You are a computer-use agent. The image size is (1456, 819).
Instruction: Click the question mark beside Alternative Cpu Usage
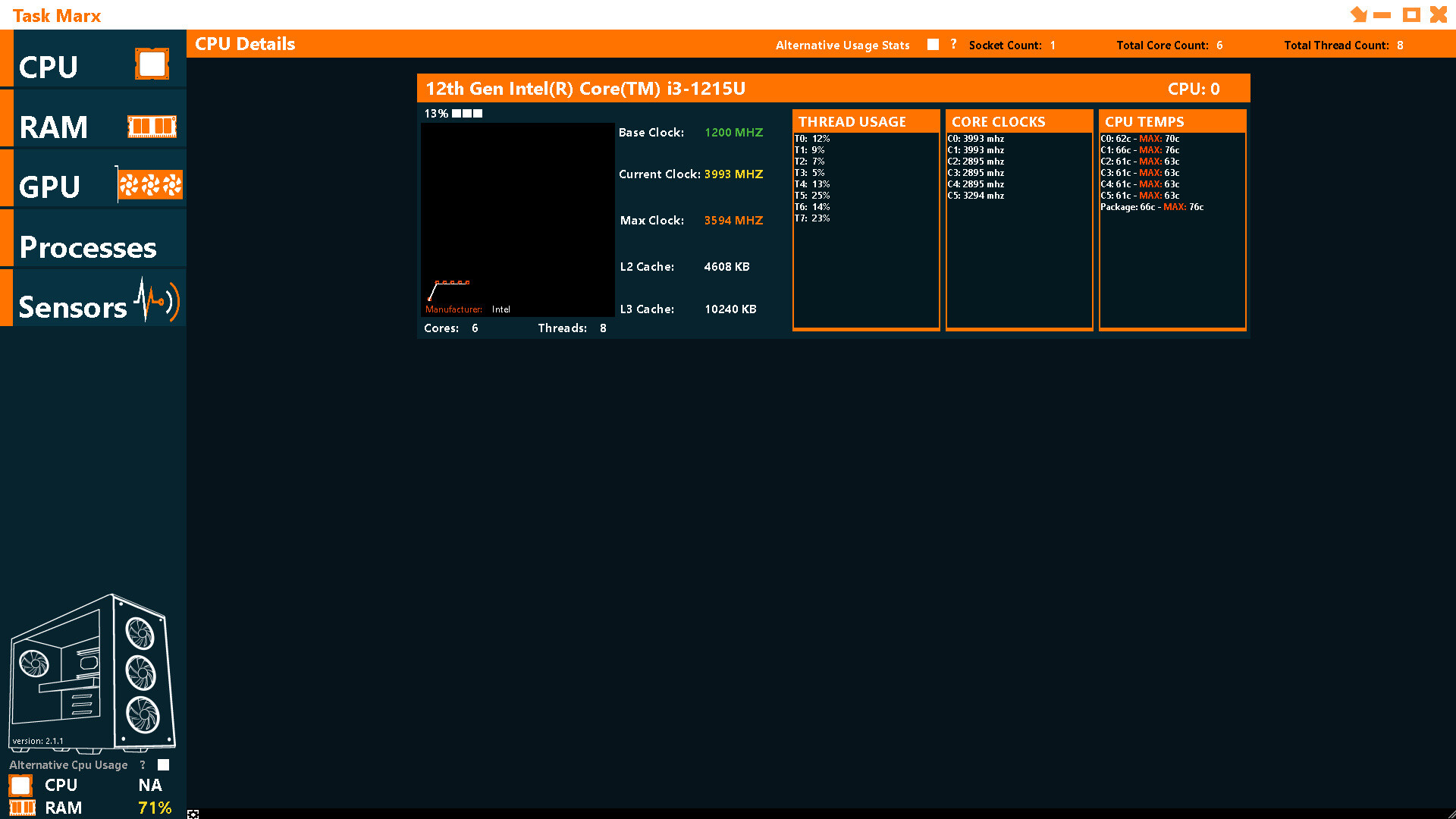tap(143, 765)
